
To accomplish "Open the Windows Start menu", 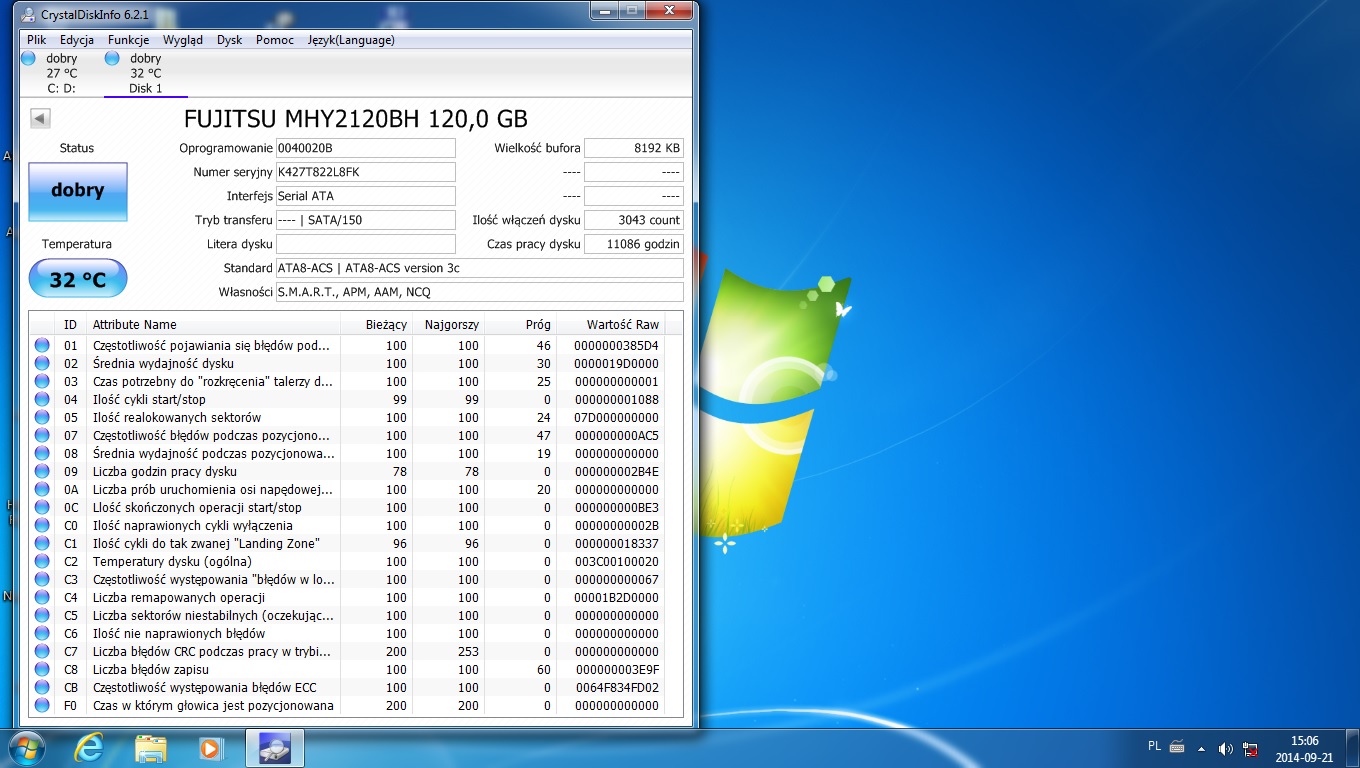I will pos(26,748).
